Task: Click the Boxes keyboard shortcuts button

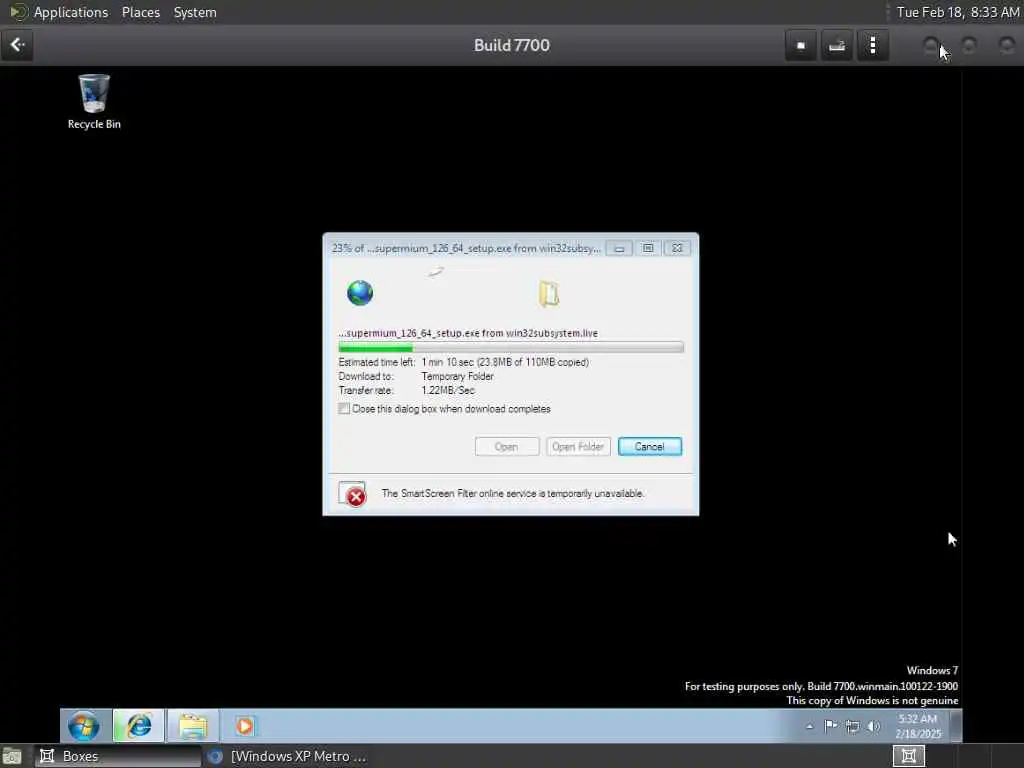Action: tap(837, 46)
